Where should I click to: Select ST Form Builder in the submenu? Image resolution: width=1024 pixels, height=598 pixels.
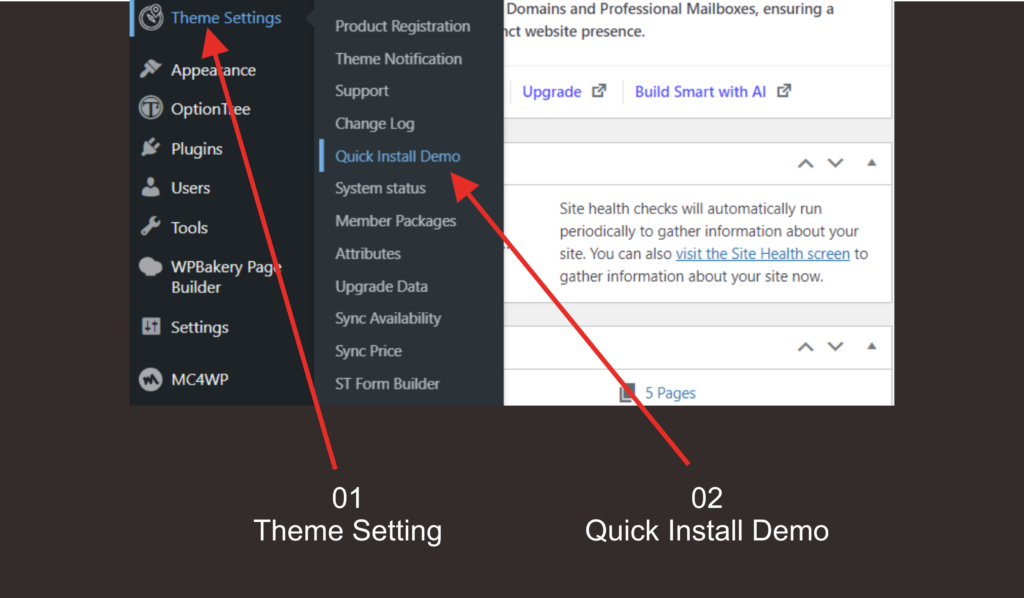388,383
